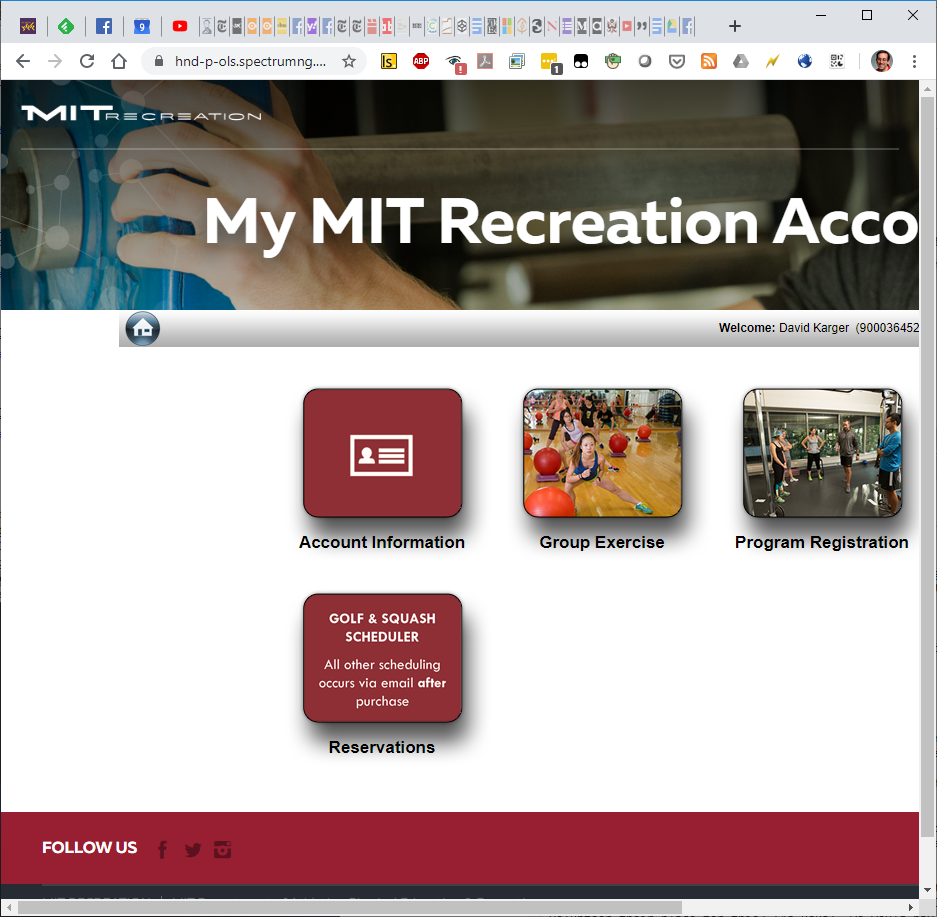Reload the page with the refresh button
This screenshot has width=937, height=917.
coord(87,61)
